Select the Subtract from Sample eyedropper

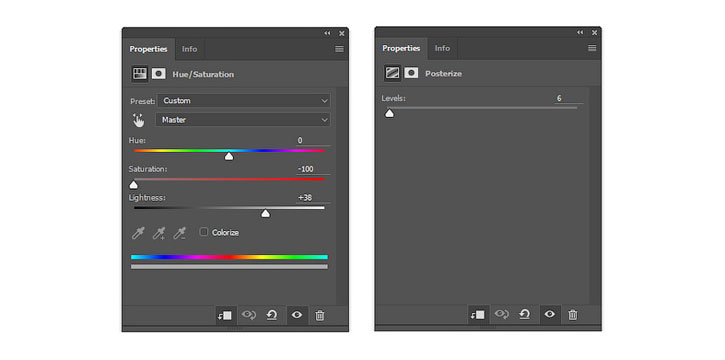click(x=179, y=233)
